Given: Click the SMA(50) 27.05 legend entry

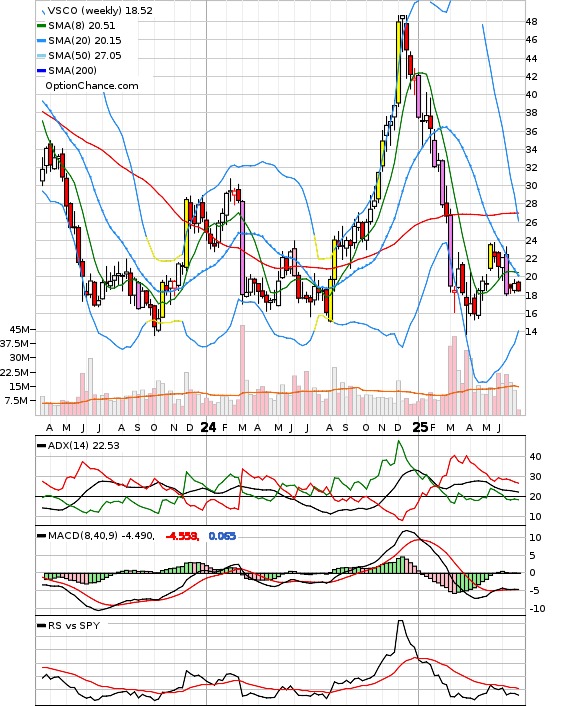Looking at the screenshot, I should [79, 55].
